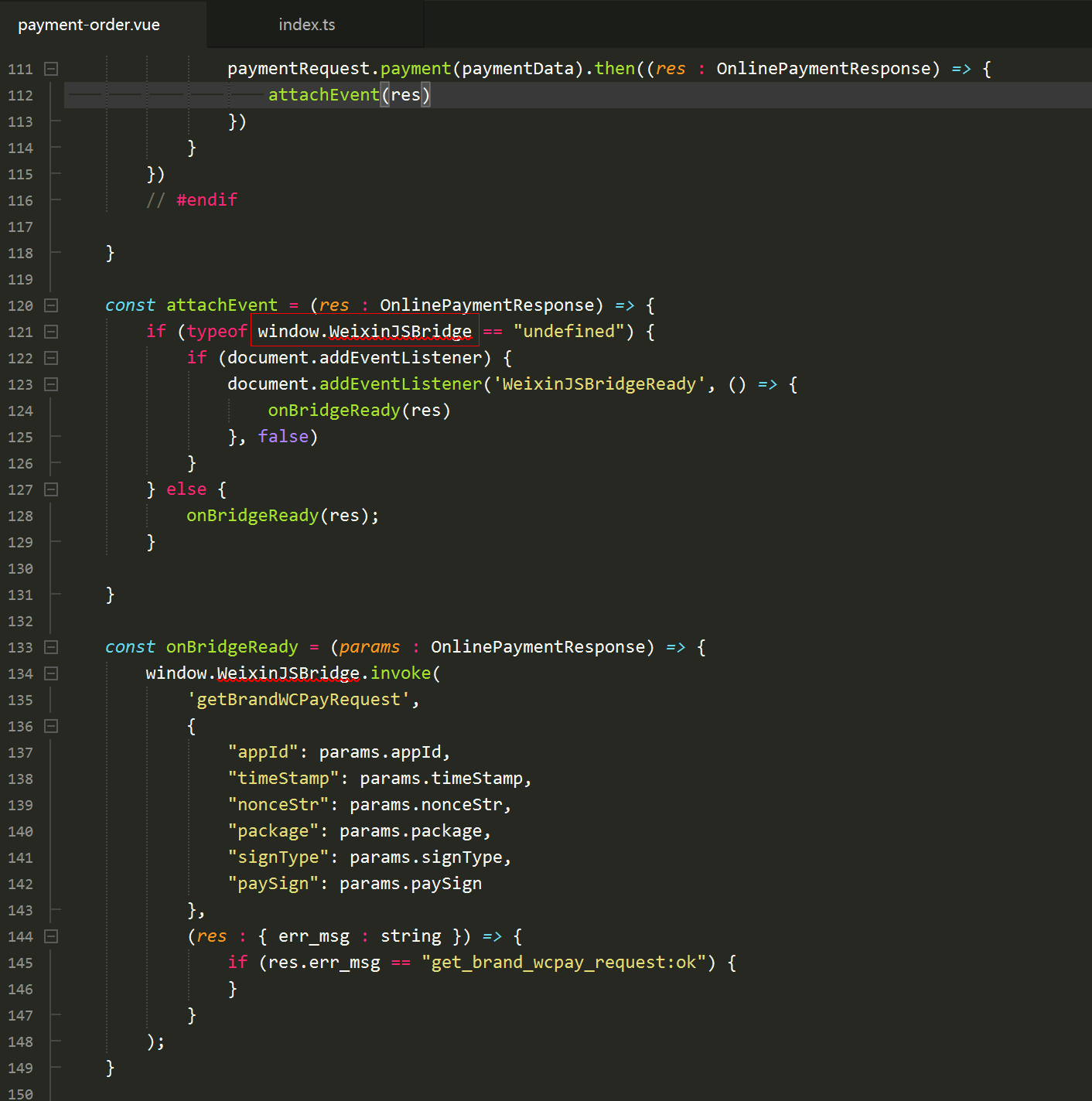This screenshot has width=1092, height=1101.
Task: Click line number 145 in the gutter
Action: coord(21,963)
